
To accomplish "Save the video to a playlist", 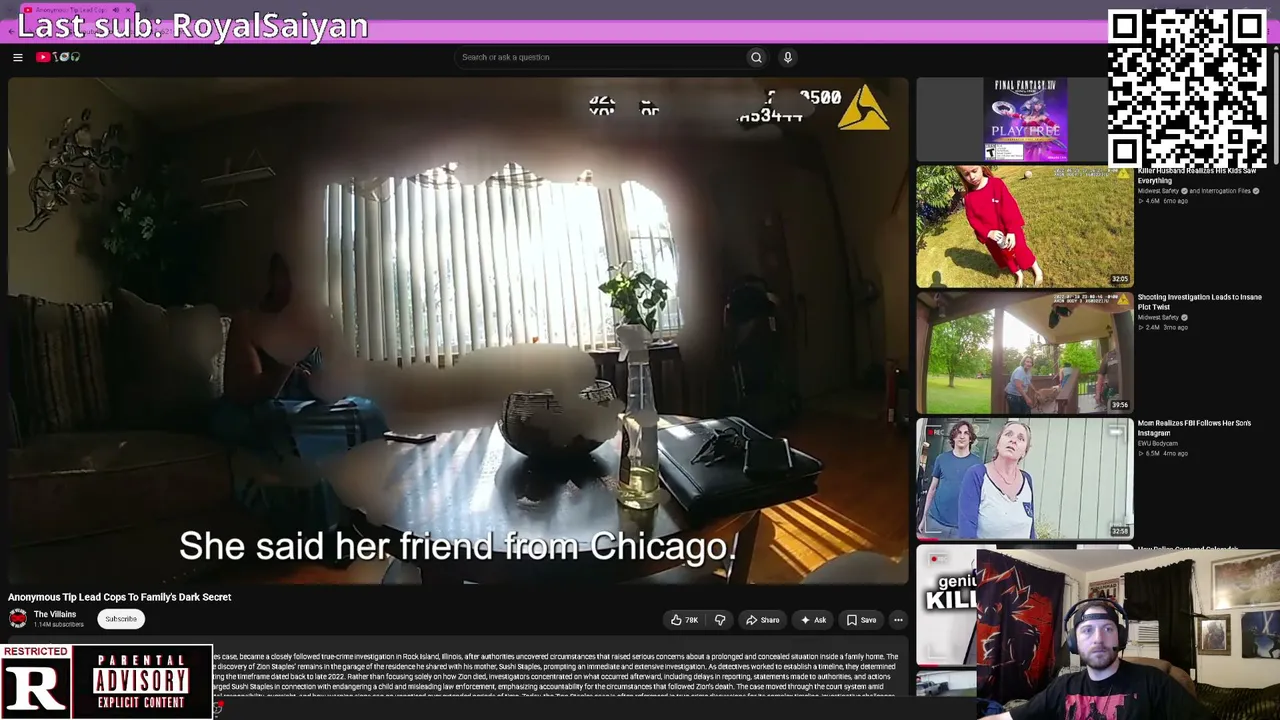I will tap(861, 620).
